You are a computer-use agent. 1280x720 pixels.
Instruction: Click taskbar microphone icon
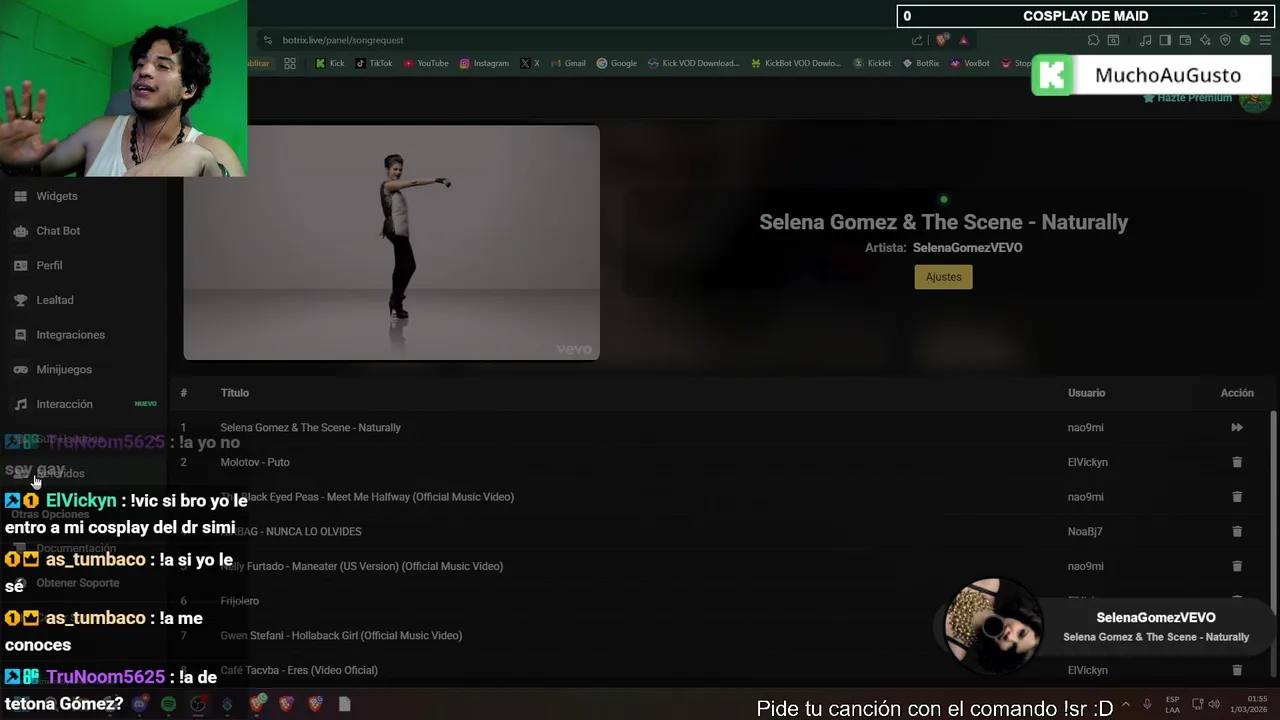[x=1147, y=704]
